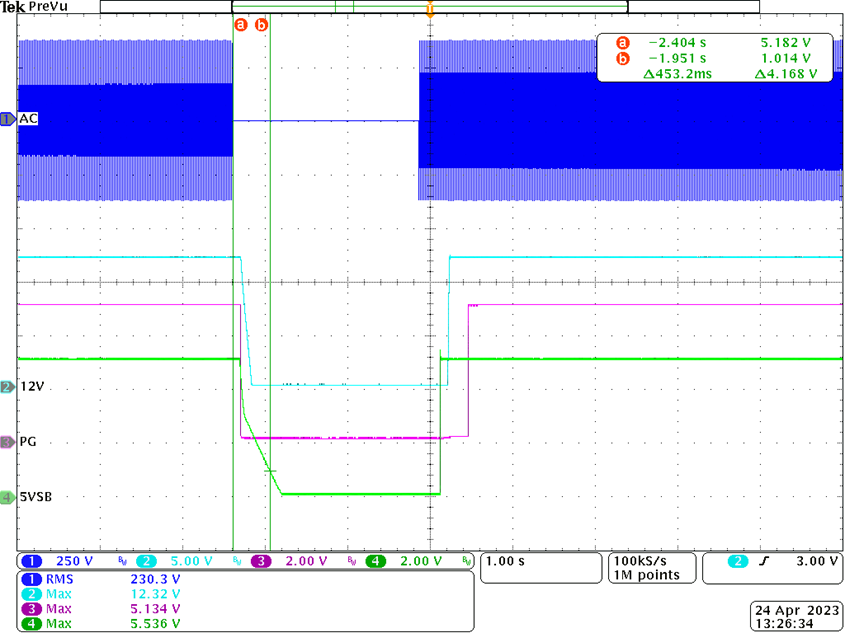Click the date 24 Apr 2023 readout
Viewport: 845px width, 633px height.
798,611
